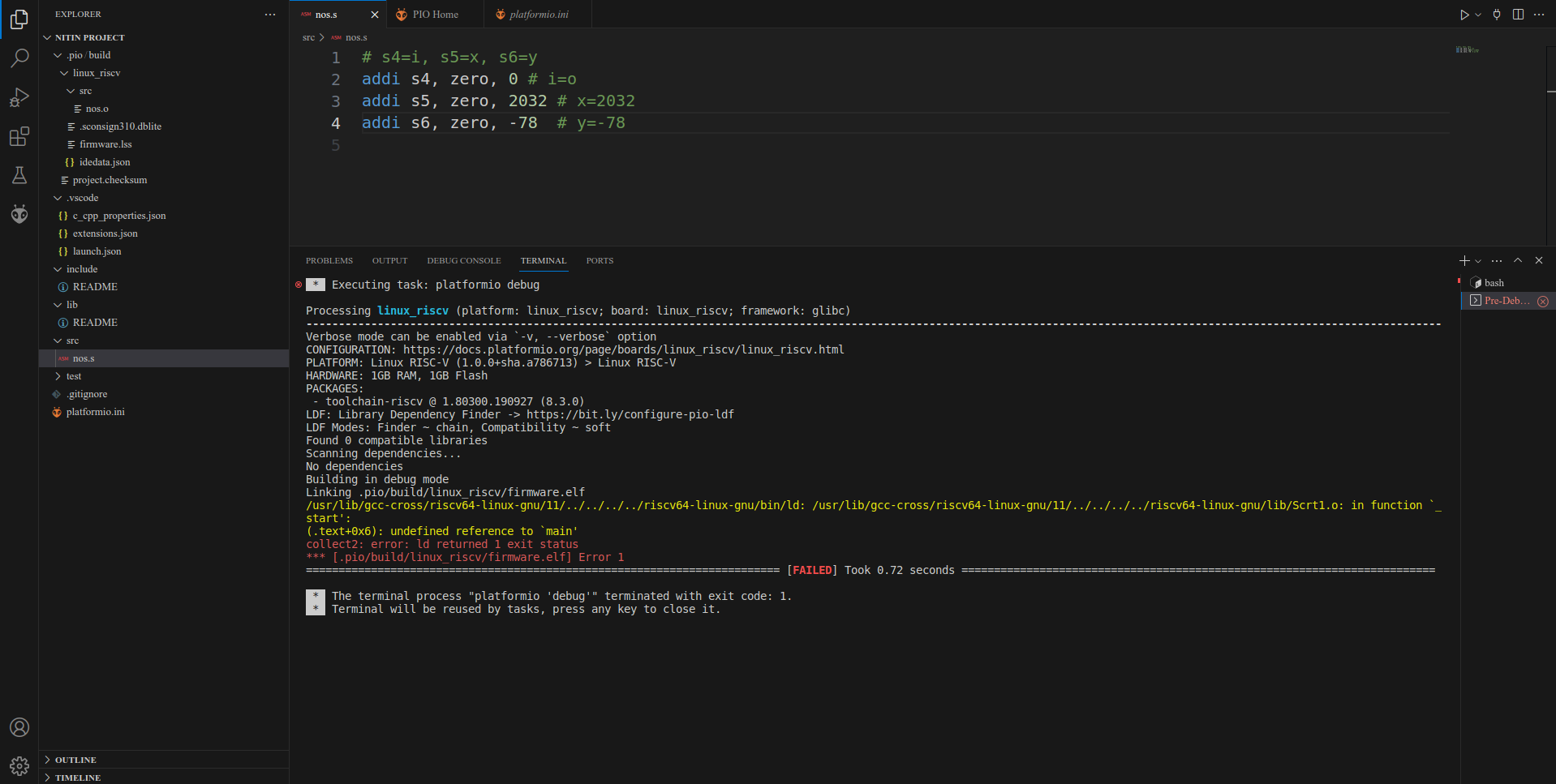Split the editor to the right
1556x784 pixels.
pyautogui.click(x=1518, y=15)
